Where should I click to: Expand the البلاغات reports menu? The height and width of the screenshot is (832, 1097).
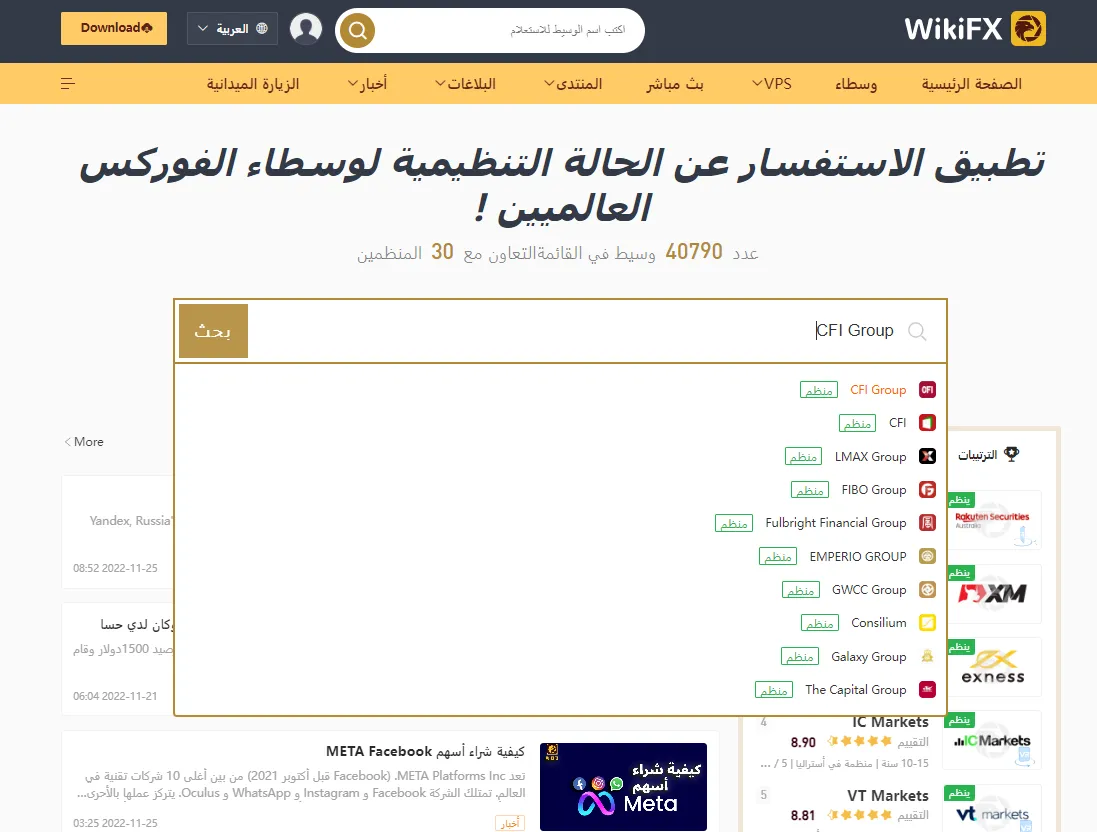(x=465, y=84)
